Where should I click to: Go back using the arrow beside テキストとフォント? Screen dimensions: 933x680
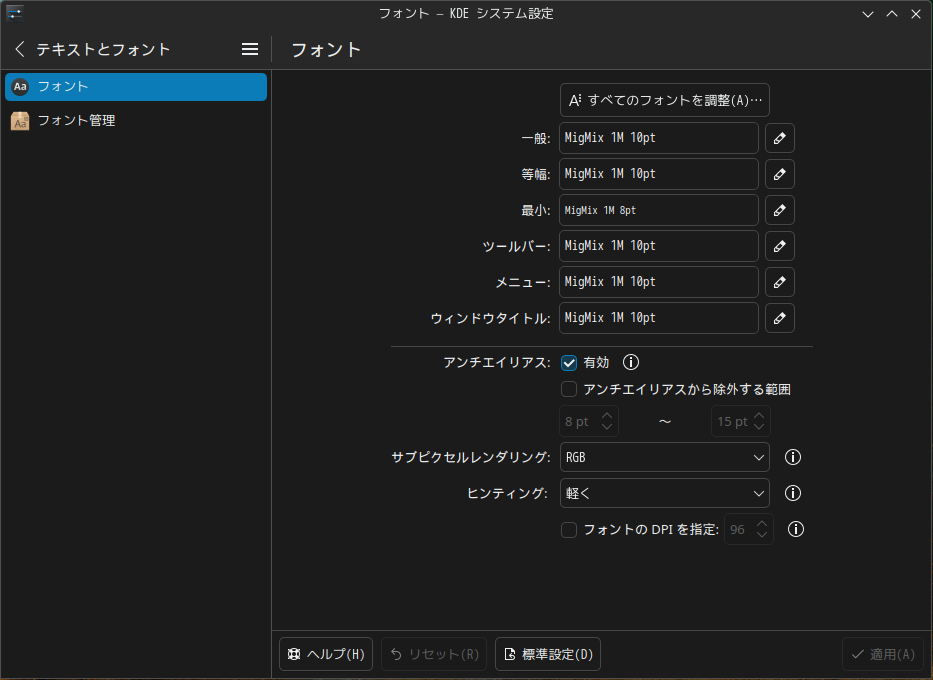20,49
